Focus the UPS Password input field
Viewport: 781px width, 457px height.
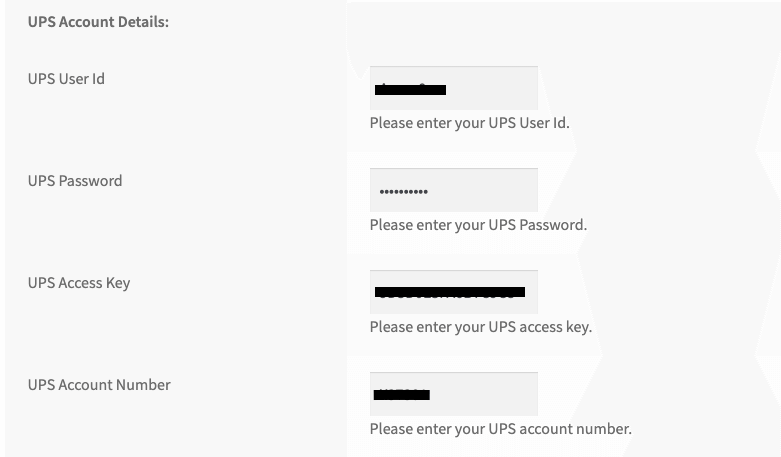[x=453, y=190]
